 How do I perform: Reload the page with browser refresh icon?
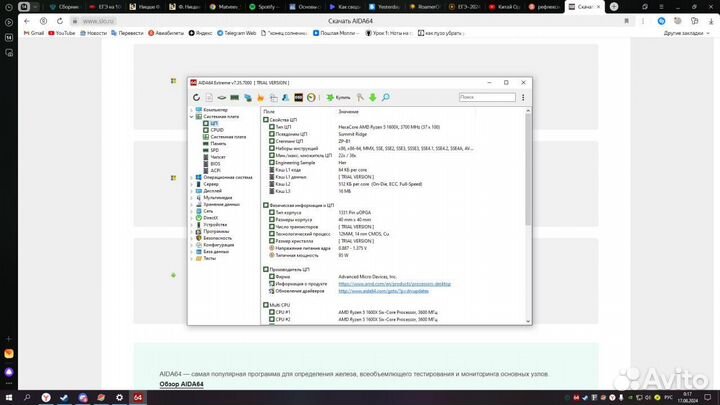pyautogui.click(x=60, y=21)
